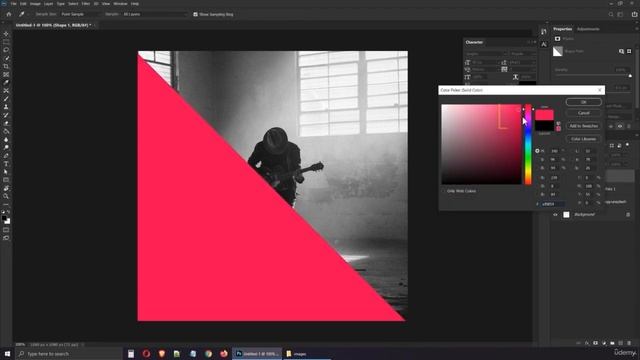The height and width of the screenshot is (360, 640).
Task: Select the Background layer thumbnail
Action: [x=566, y=215]
